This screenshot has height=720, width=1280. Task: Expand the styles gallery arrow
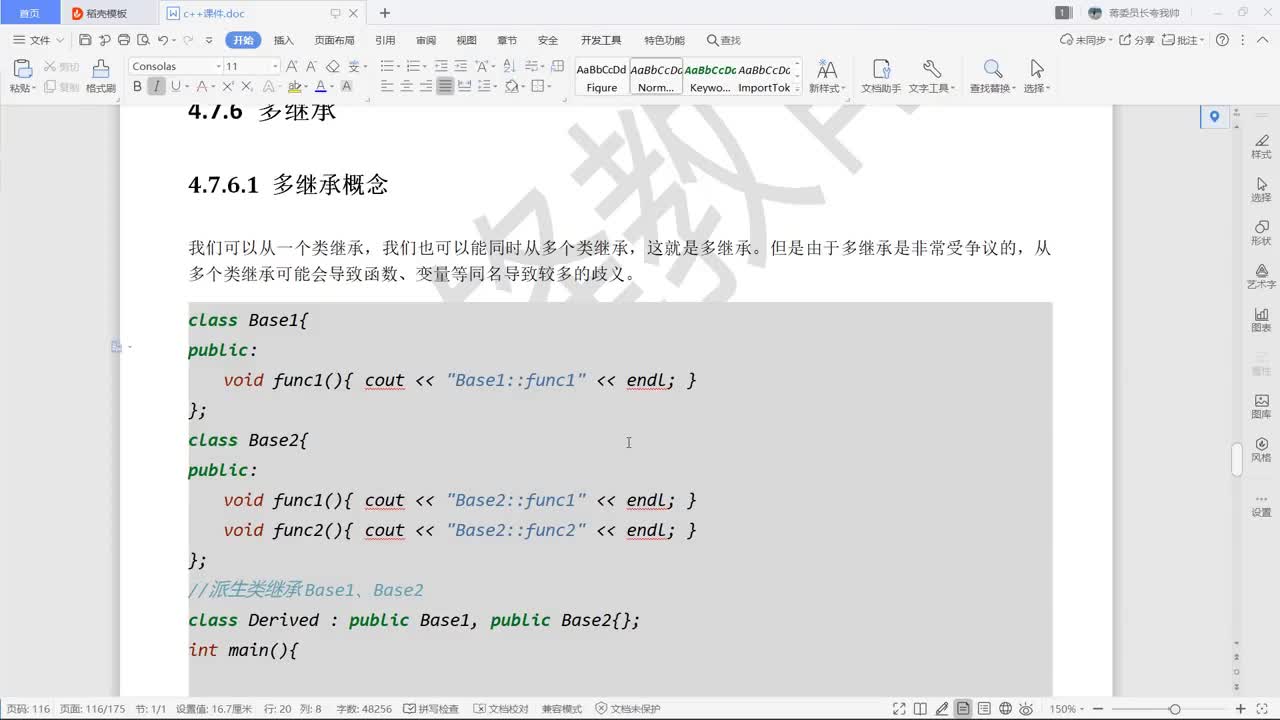point(799,88)
